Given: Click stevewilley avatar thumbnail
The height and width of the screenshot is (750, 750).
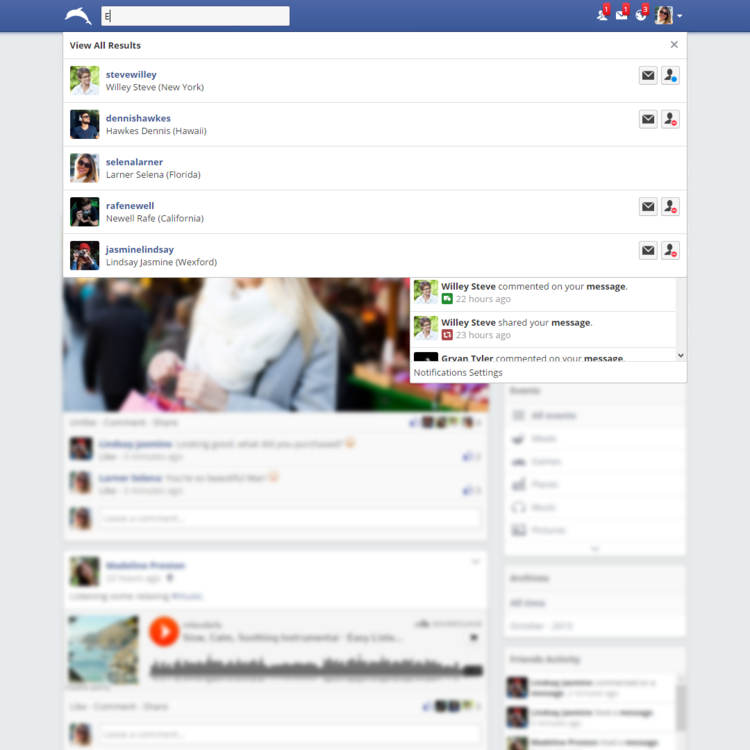Looking at the screenshot, I should pyautogui.click(x=85, y=80).
